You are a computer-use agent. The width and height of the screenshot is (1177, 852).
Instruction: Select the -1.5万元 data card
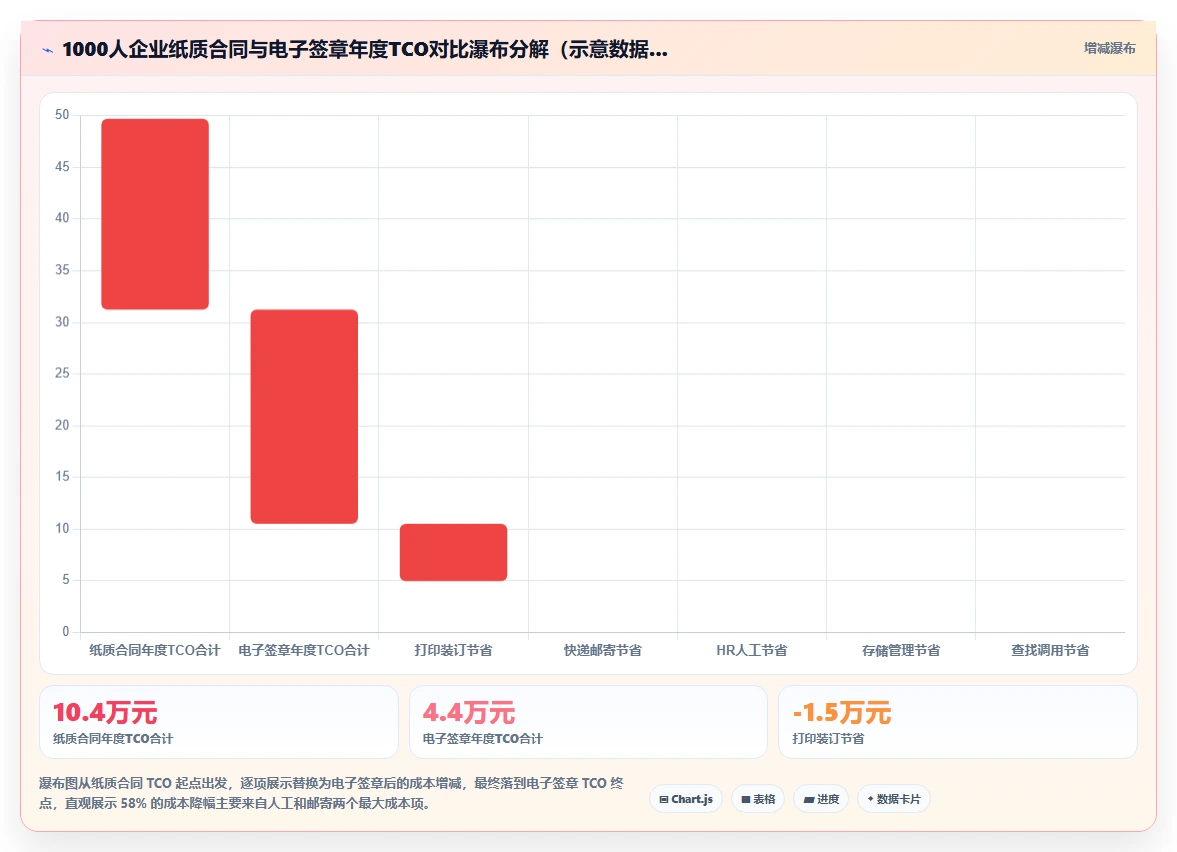click(958, 722)
